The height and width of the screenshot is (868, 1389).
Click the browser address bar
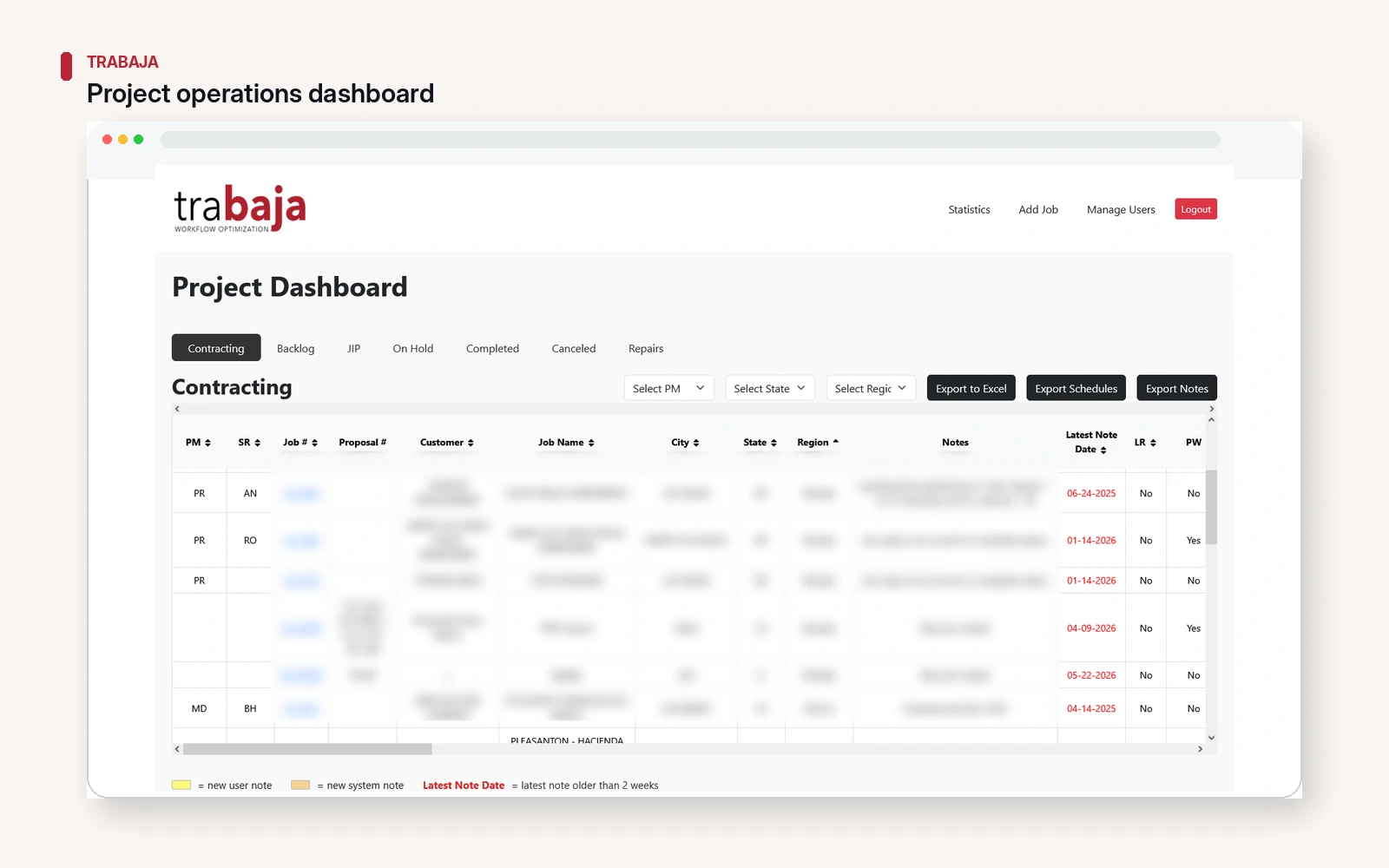click(690, 140)
